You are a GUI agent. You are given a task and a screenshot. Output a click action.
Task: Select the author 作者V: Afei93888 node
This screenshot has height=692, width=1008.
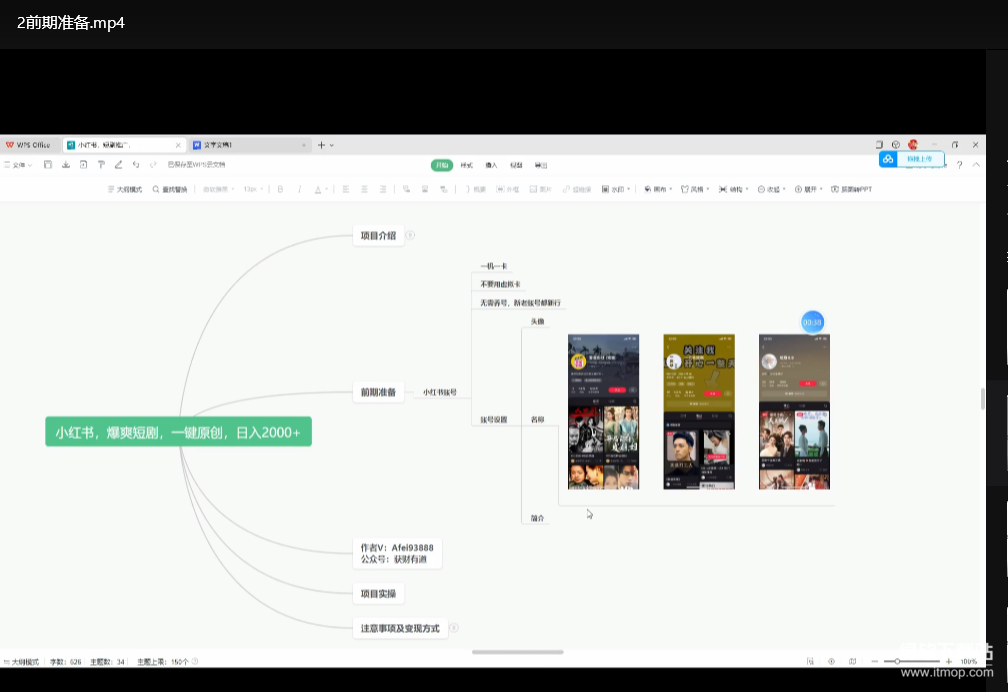click(x=397, y=553)
